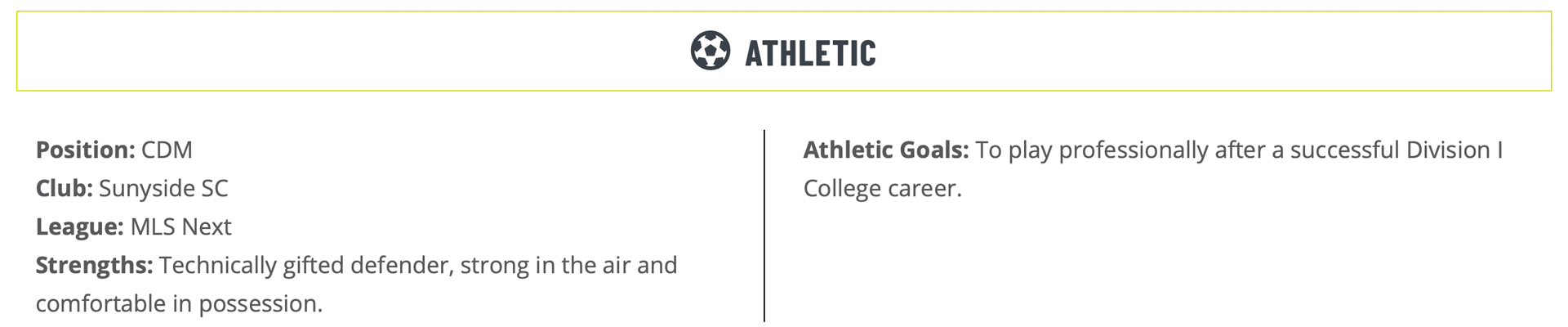Click the Club label

(x=65, y=189)
